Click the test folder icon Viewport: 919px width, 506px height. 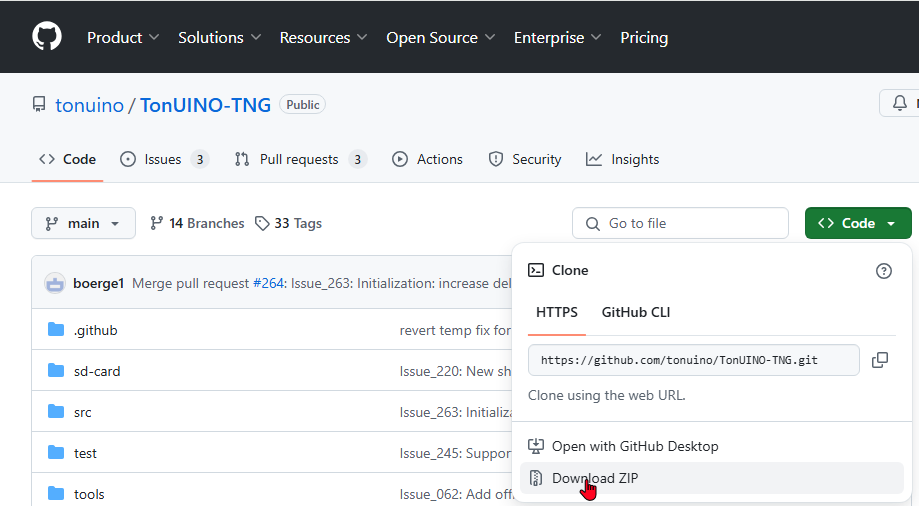[x=56, y=453]
